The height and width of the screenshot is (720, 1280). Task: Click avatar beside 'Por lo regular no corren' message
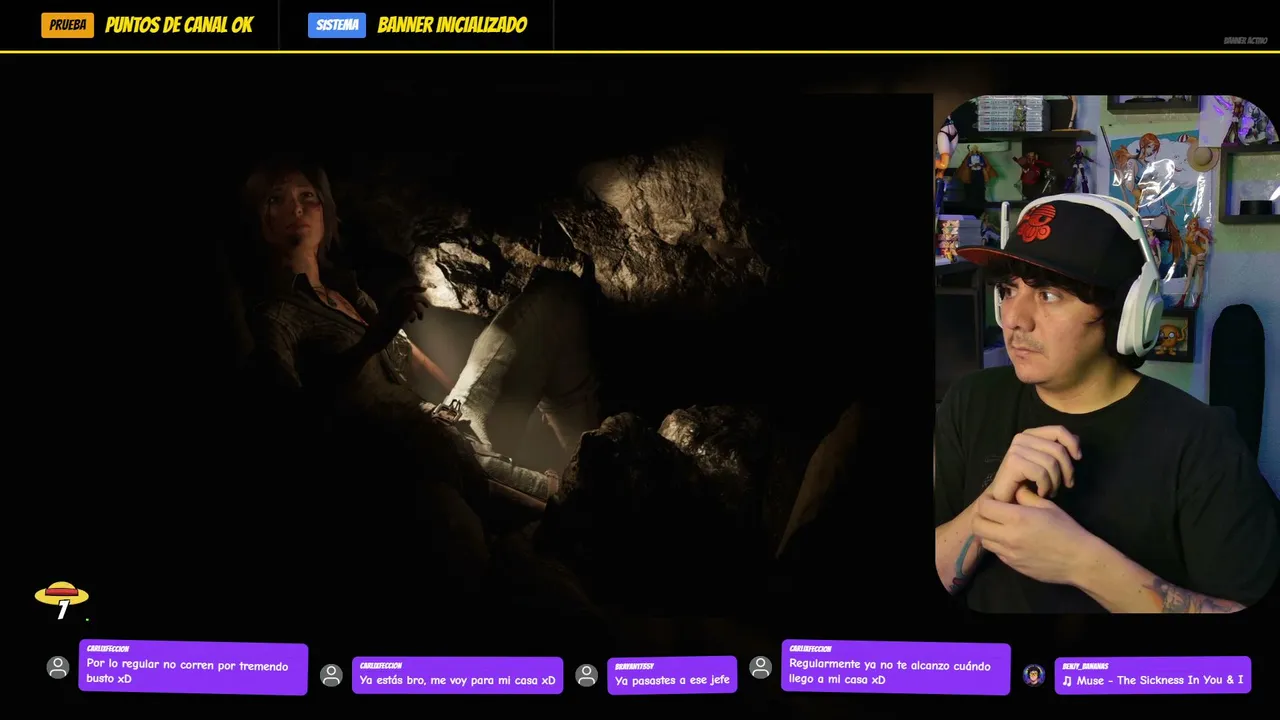[x=58, y=667]
